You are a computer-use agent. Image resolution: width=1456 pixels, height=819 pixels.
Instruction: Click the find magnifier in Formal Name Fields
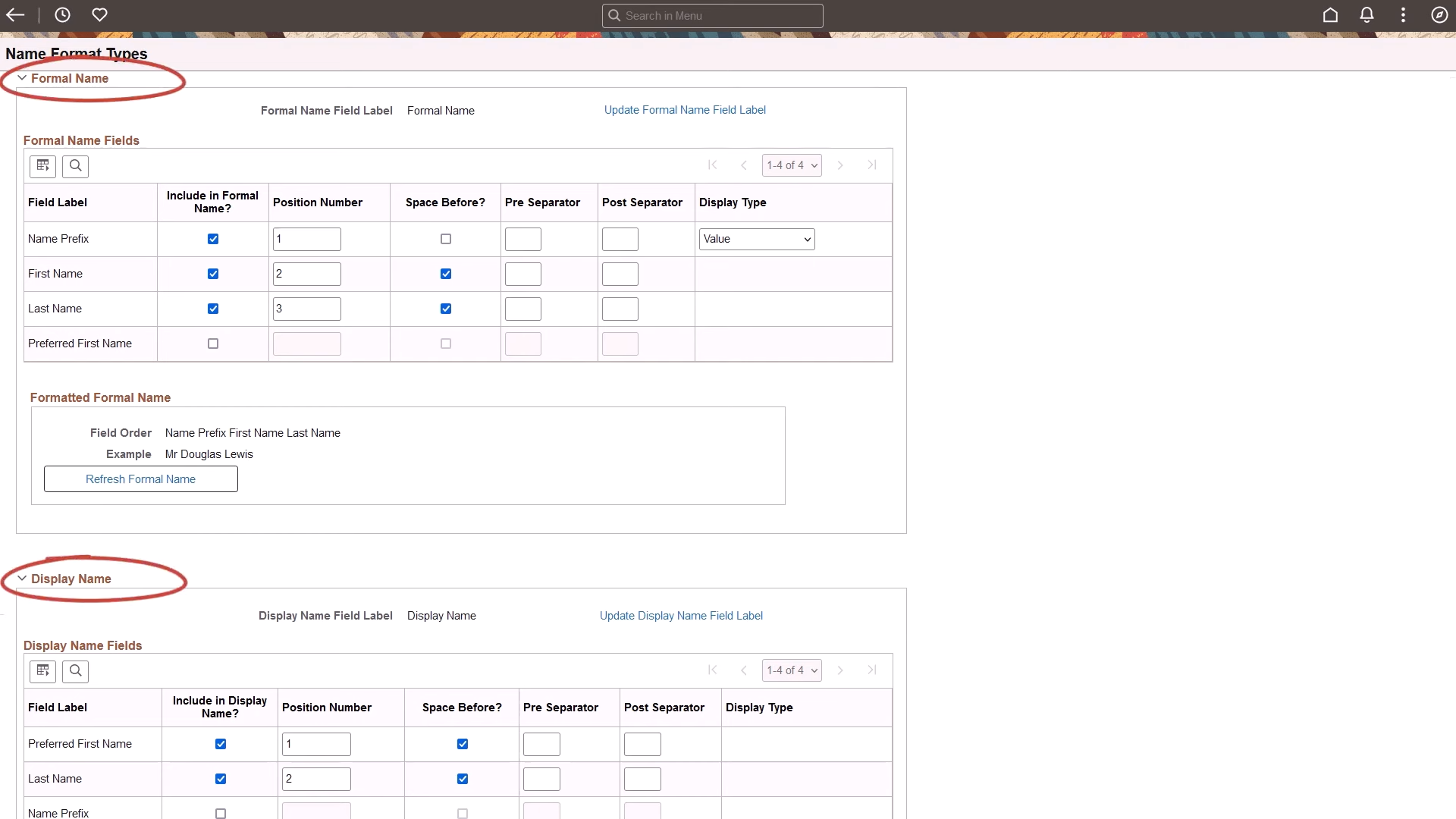point(75,166)
